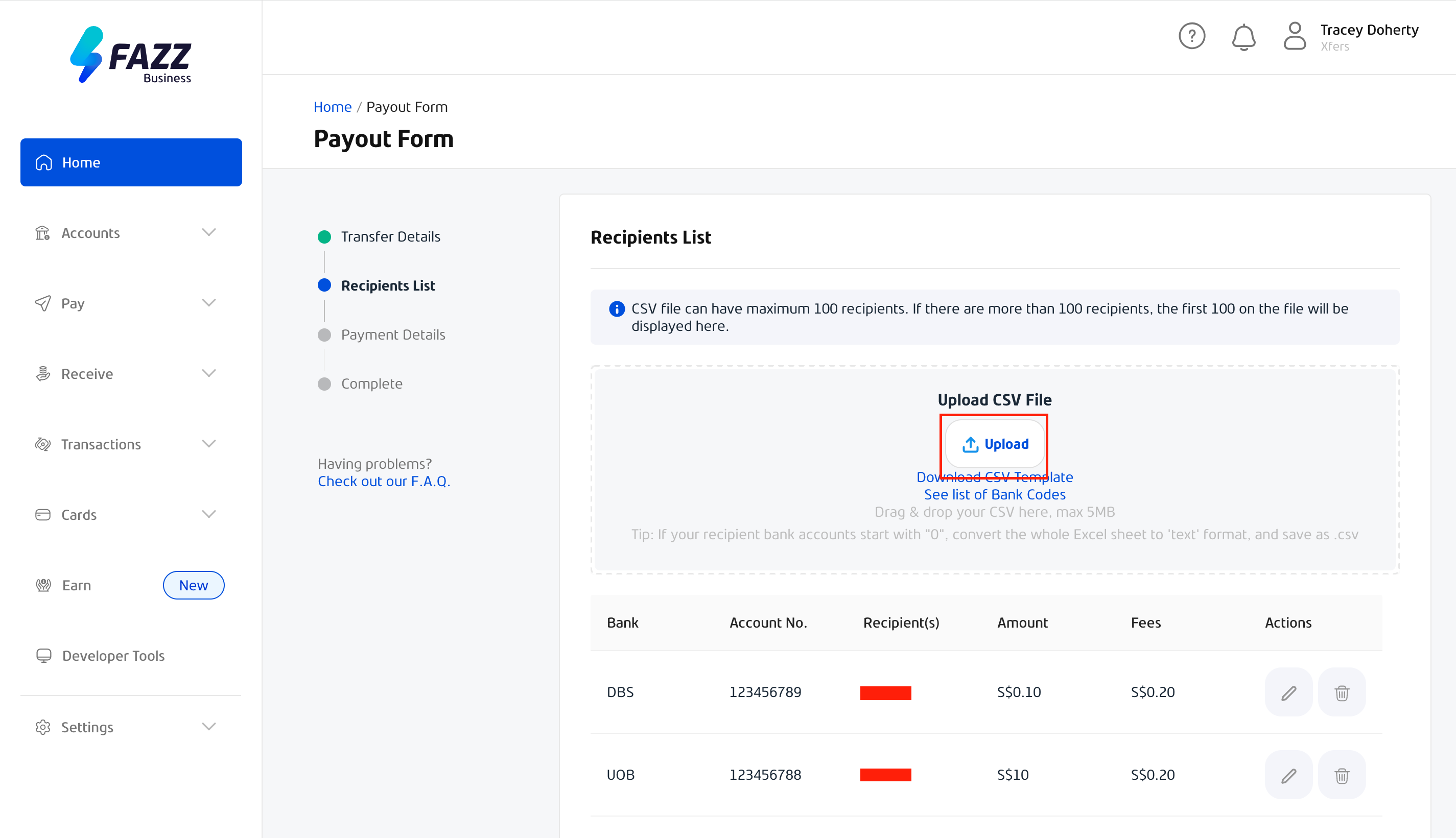Open Download CSV Template link
Viewport: 1456px width, 838px height.
pyautogui.click(x=994, y=477)
